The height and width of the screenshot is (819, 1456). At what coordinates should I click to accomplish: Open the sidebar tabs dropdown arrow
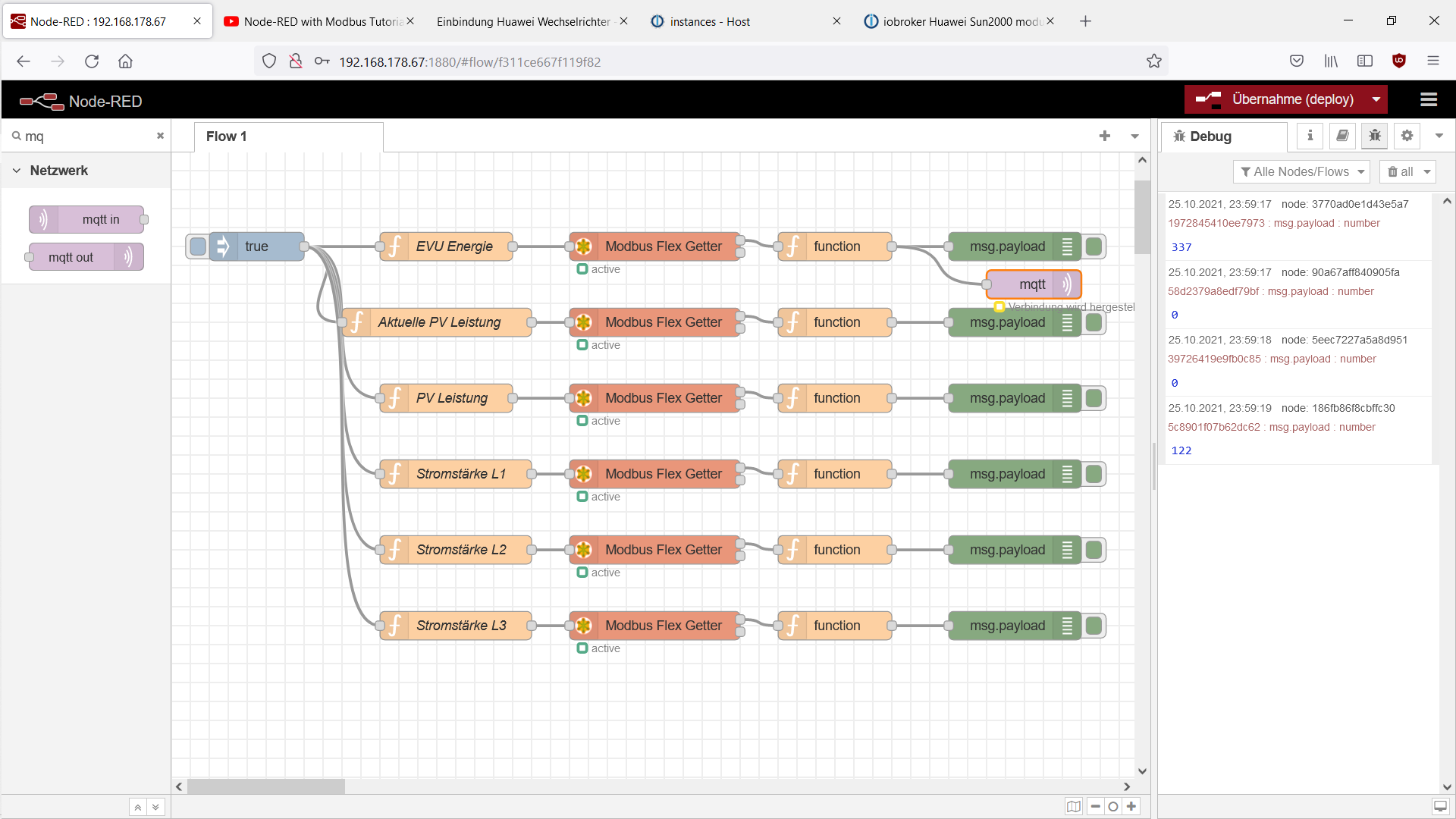(x=1439, y=136)
